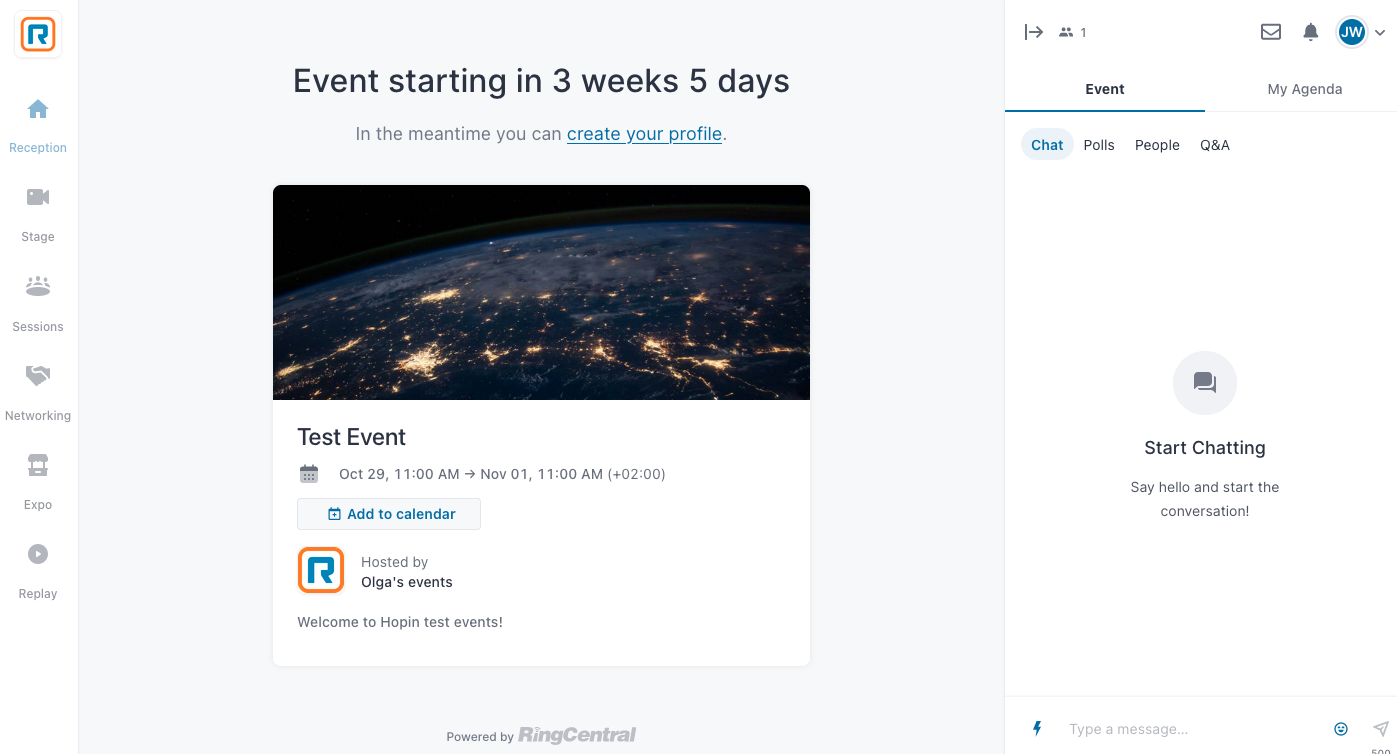Click the Welcome to Hopin test events text
Viewport: 1397px width, 754px height.
pos(400,622)
